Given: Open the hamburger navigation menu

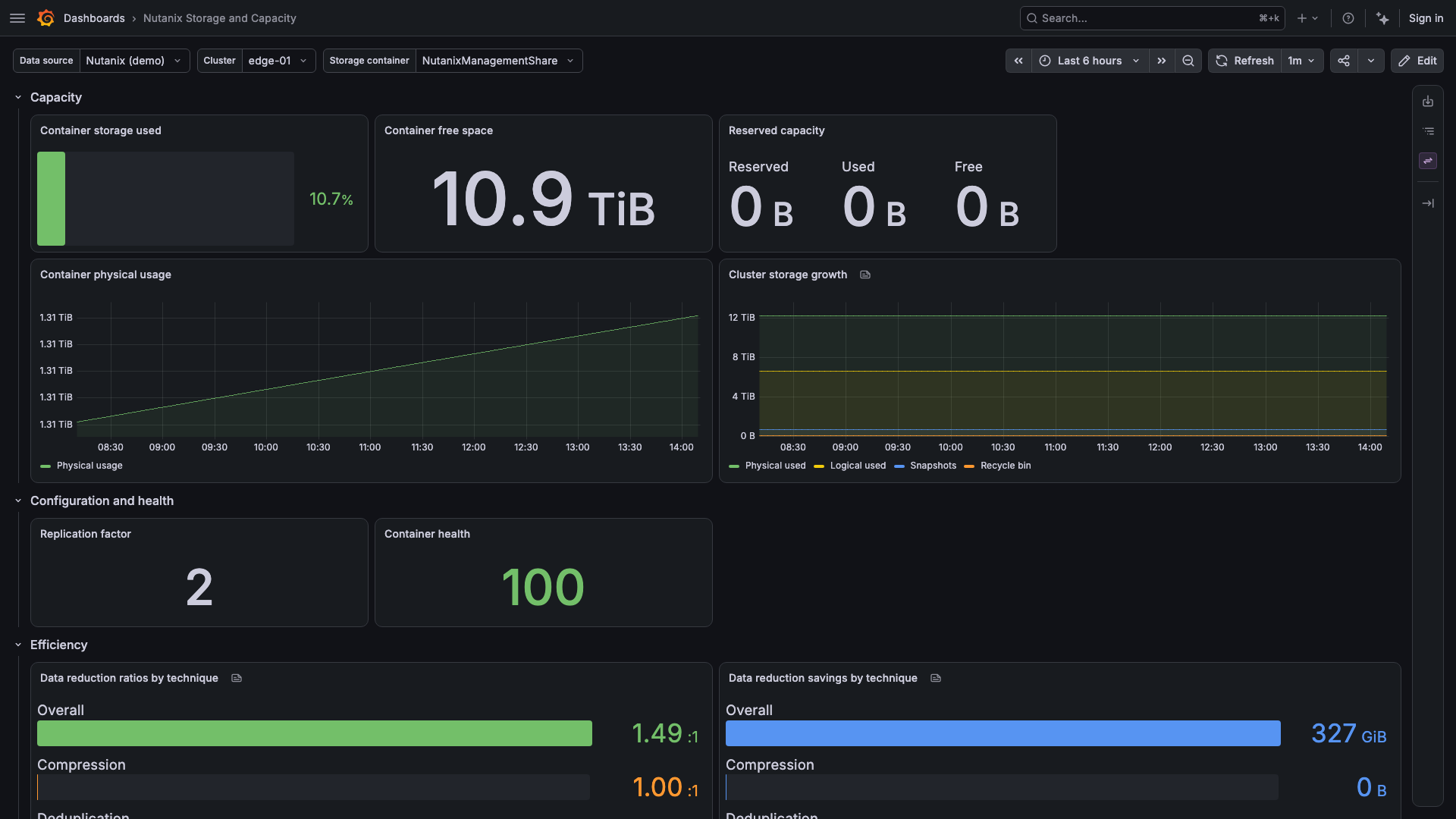Looking at the screenshot, I should [17, 18].
